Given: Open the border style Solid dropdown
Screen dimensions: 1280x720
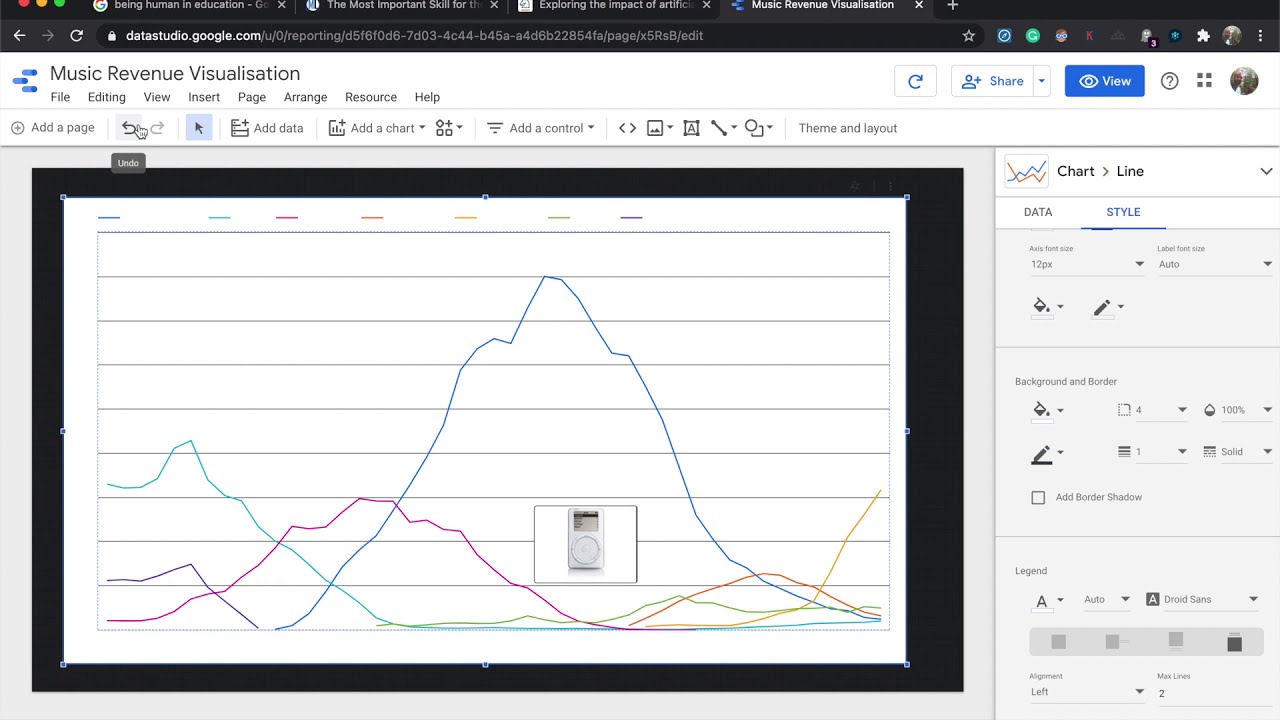Looking at the screenshot, I should (x=1238, y=452).
